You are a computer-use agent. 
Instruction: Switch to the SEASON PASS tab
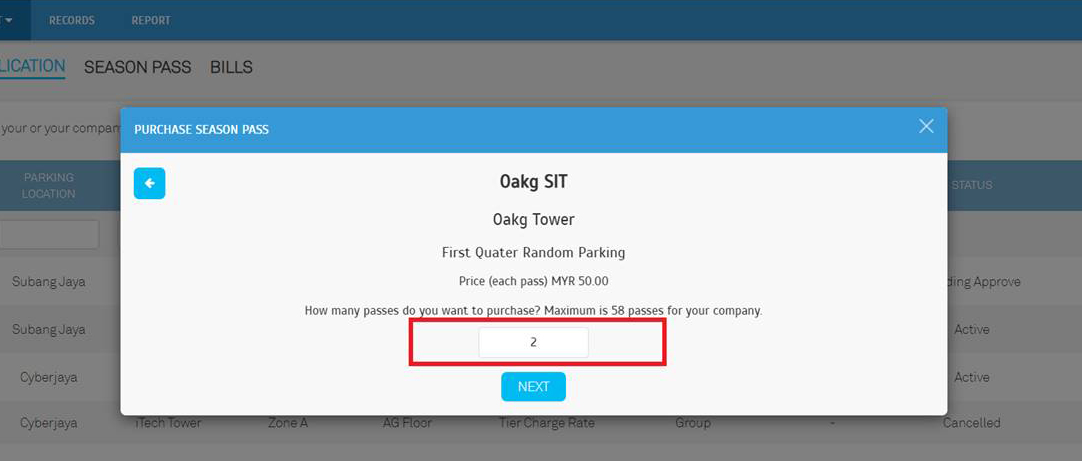tap(137, 68)
